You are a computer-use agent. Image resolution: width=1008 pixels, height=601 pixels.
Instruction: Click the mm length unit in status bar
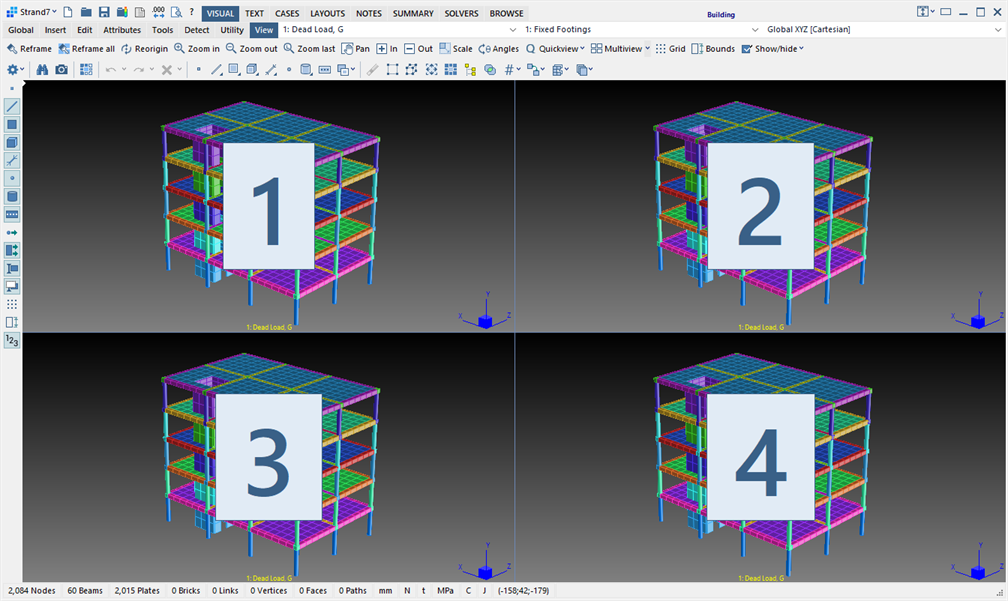coord(386,591)
